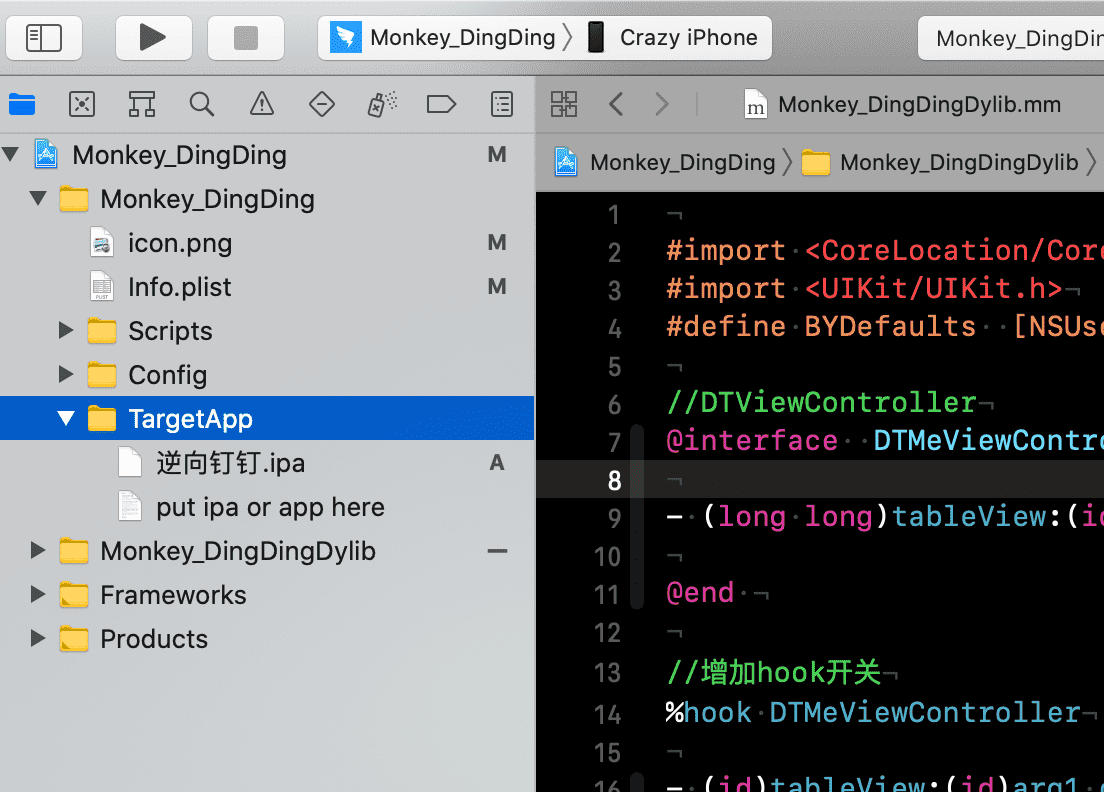
Task: Select the Config folder row
Action: click(x=267, y=375)
